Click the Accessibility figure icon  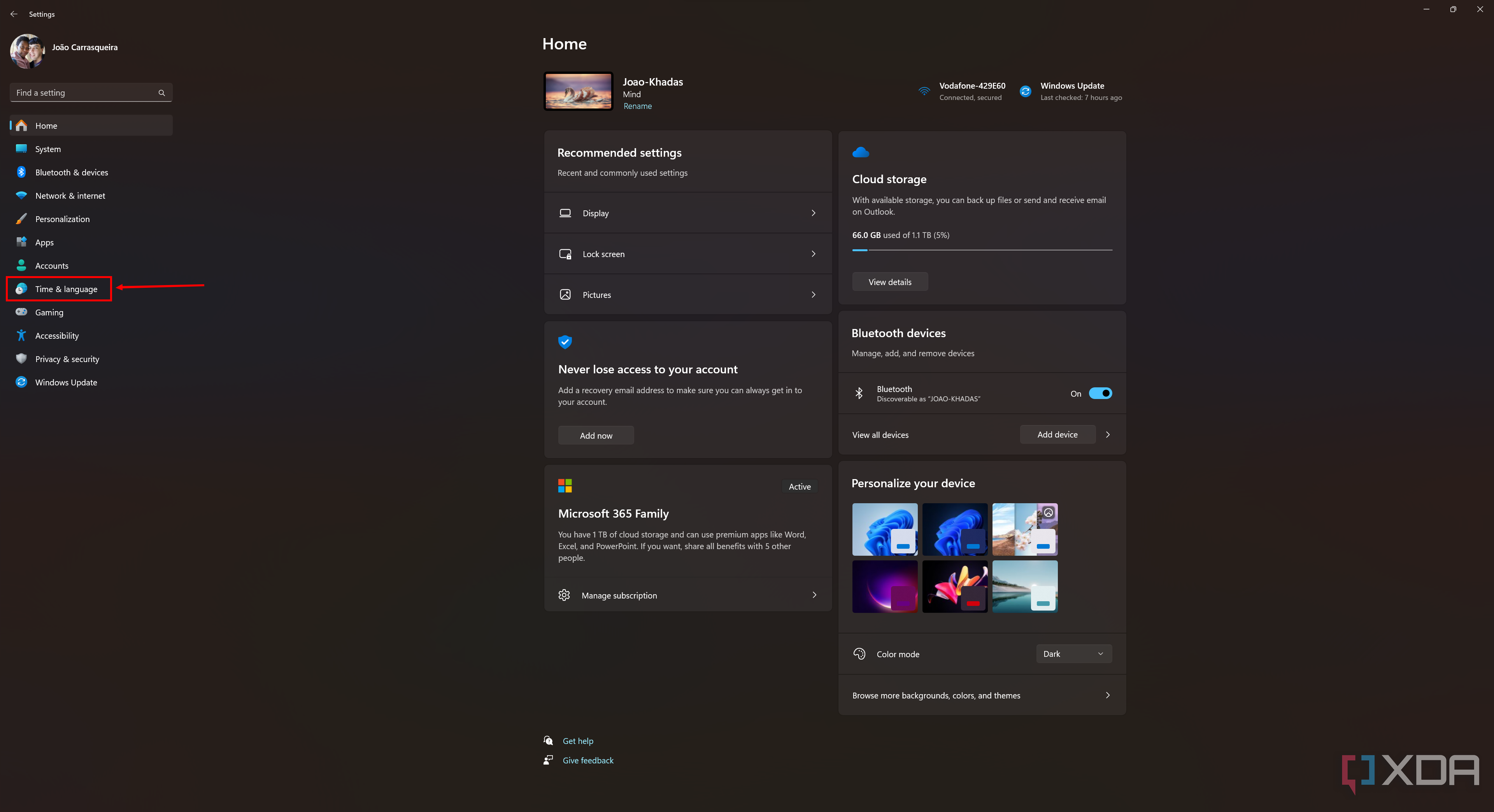pyautogui.click(x=21, y=336)
